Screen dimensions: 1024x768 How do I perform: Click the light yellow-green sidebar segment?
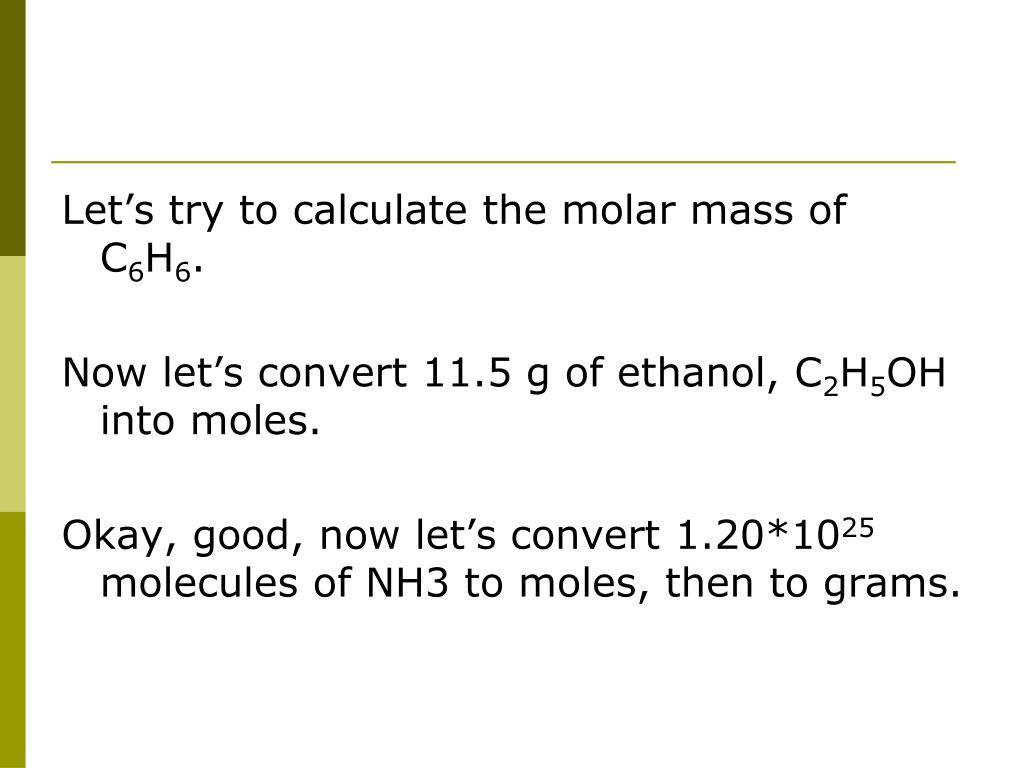click(12, 384)
